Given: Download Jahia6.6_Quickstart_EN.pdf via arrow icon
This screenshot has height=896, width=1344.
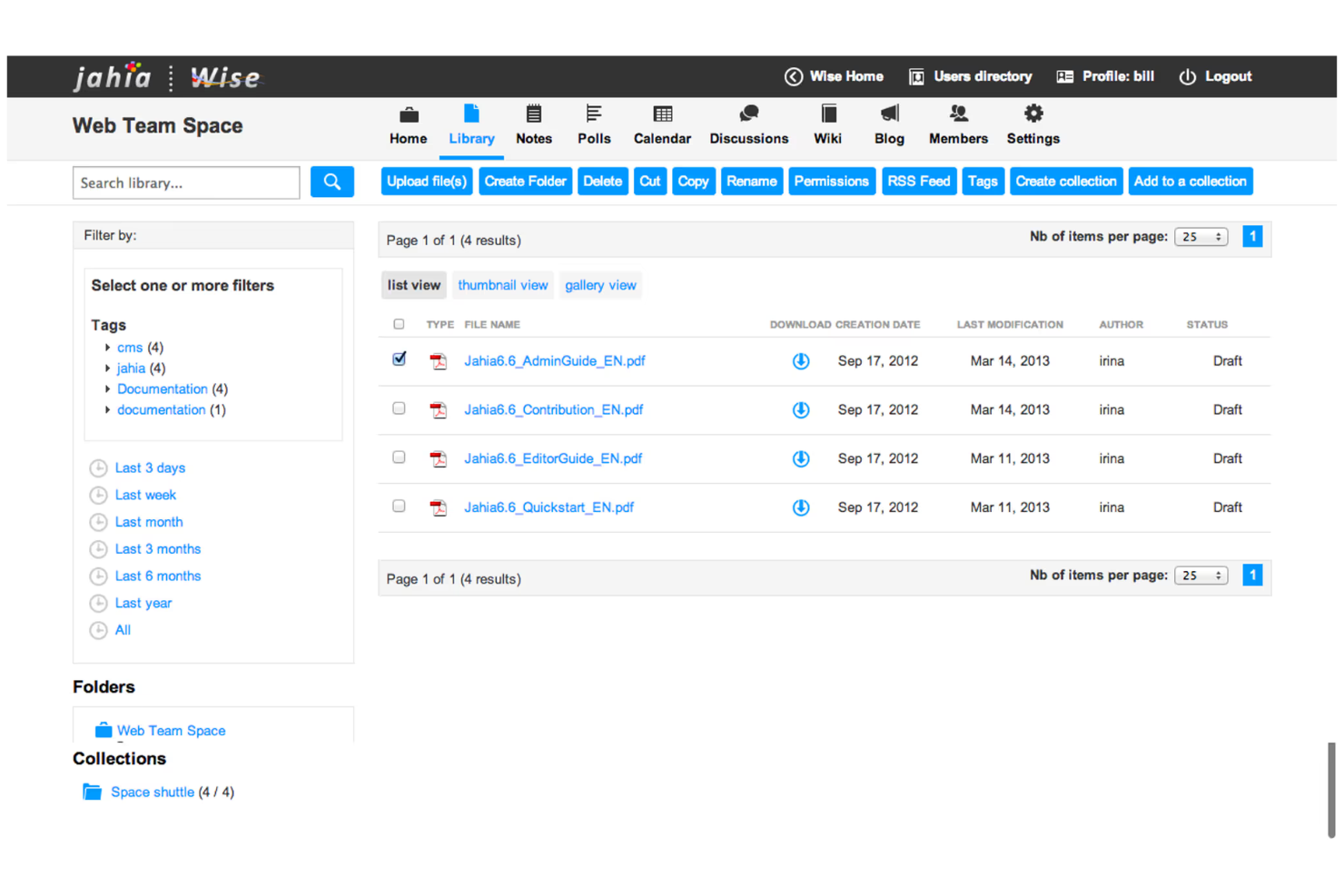Looking at the screenshot, I should pos(801,508).
